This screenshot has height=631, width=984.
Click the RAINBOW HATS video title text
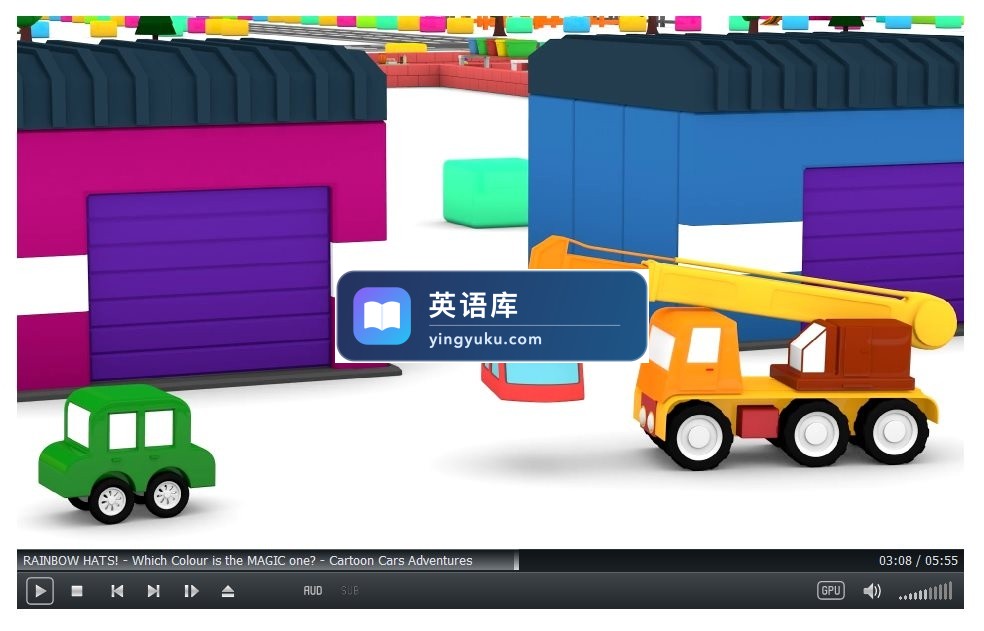point(248,560)
